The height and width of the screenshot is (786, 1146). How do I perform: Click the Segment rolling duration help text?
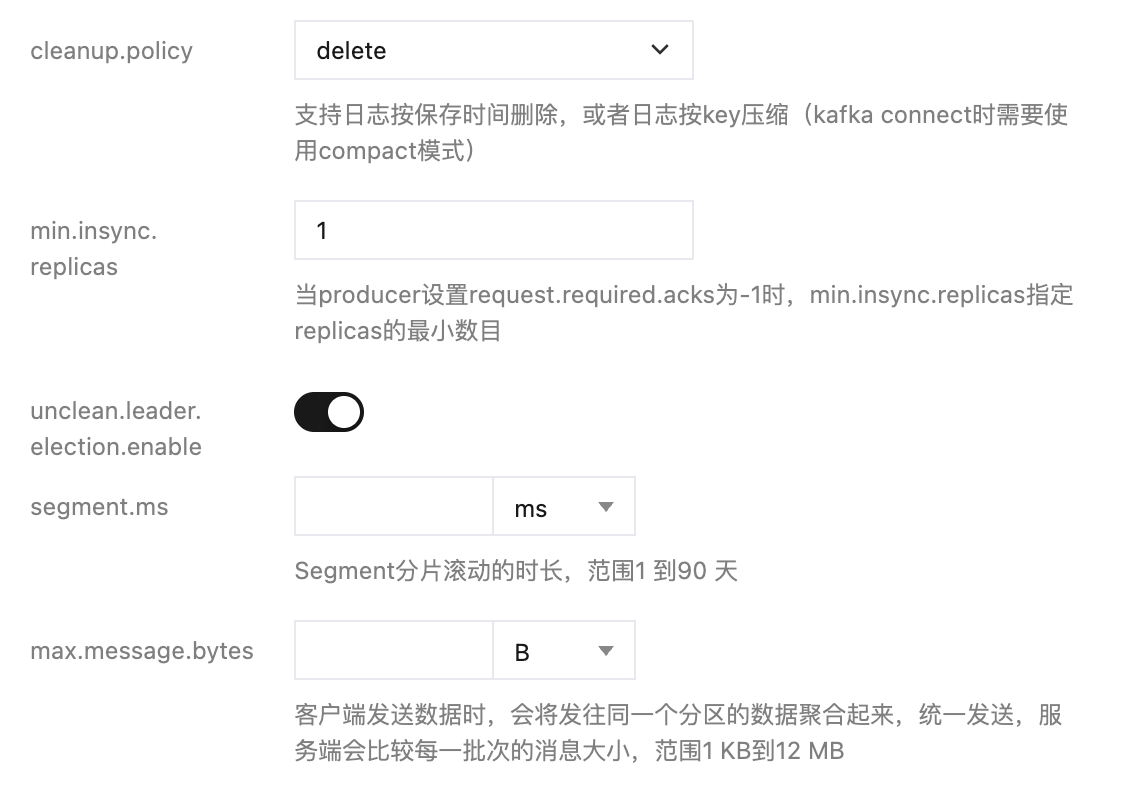[516, 571]
